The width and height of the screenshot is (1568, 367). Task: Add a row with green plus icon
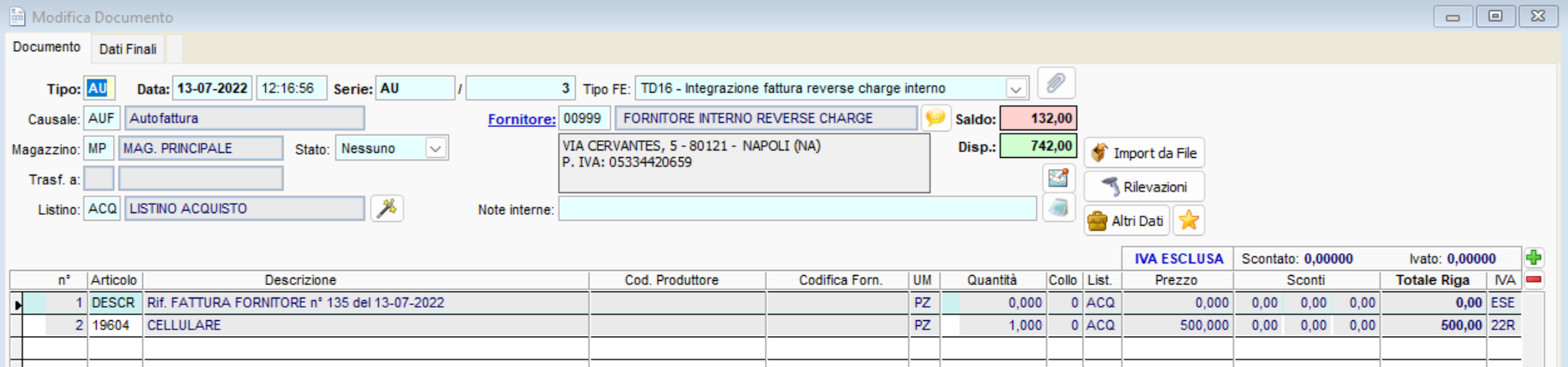coord(1533,257)
